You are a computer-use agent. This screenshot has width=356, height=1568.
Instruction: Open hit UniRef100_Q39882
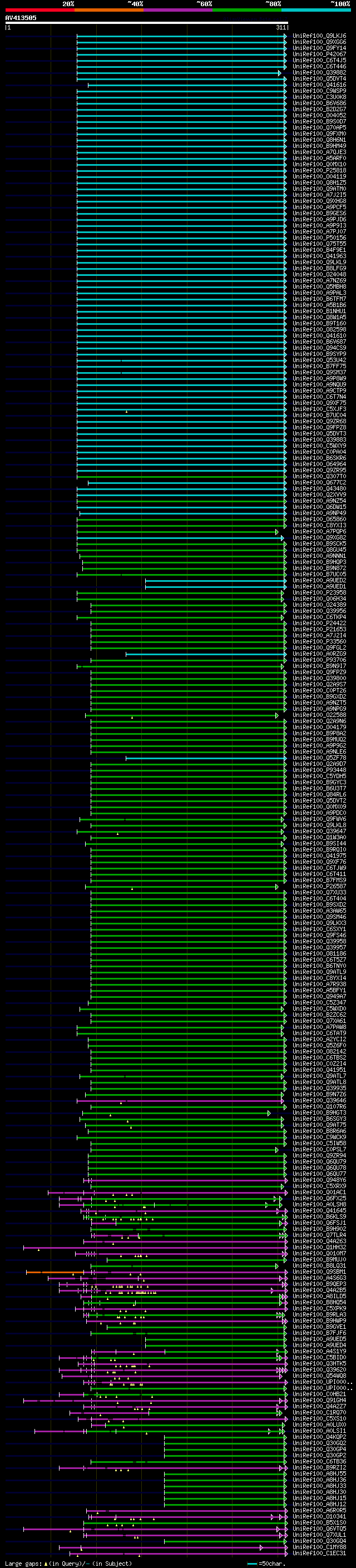click(319, 72)
